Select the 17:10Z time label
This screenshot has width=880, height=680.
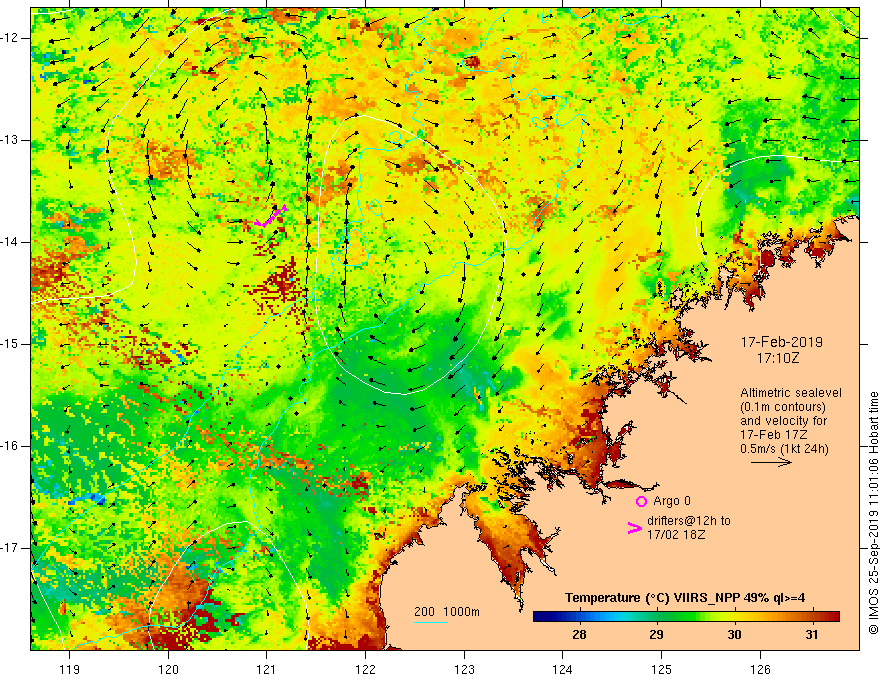click(x=777, y=357)
